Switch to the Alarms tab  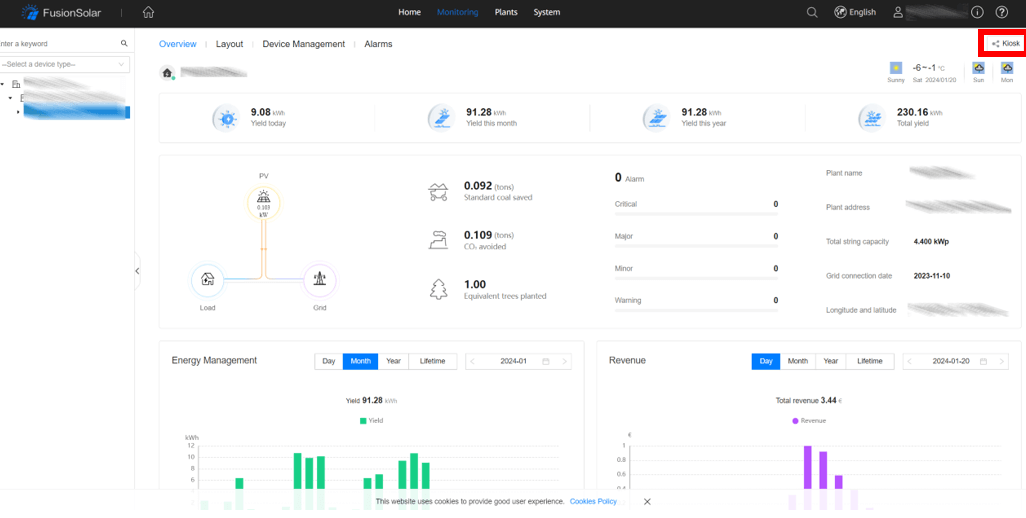(x=378, y=44)
